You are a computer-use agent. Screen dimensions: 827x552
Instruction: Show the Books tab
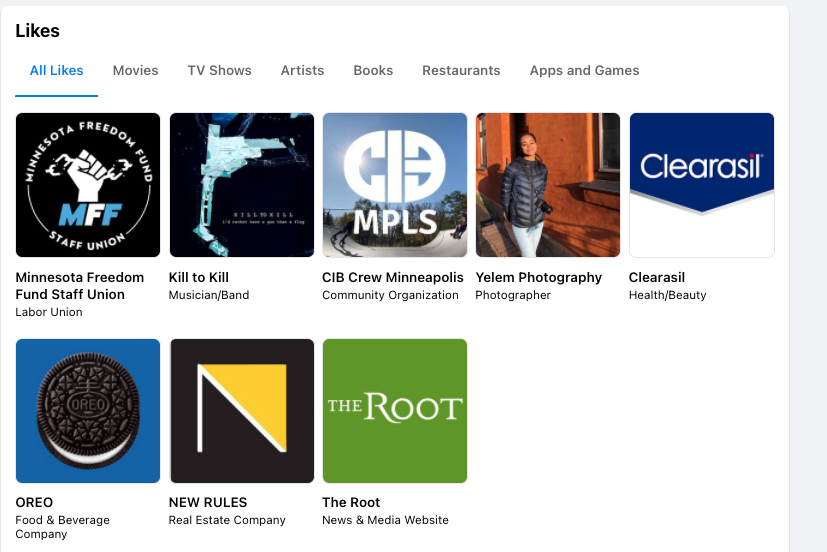pos(373,70)
